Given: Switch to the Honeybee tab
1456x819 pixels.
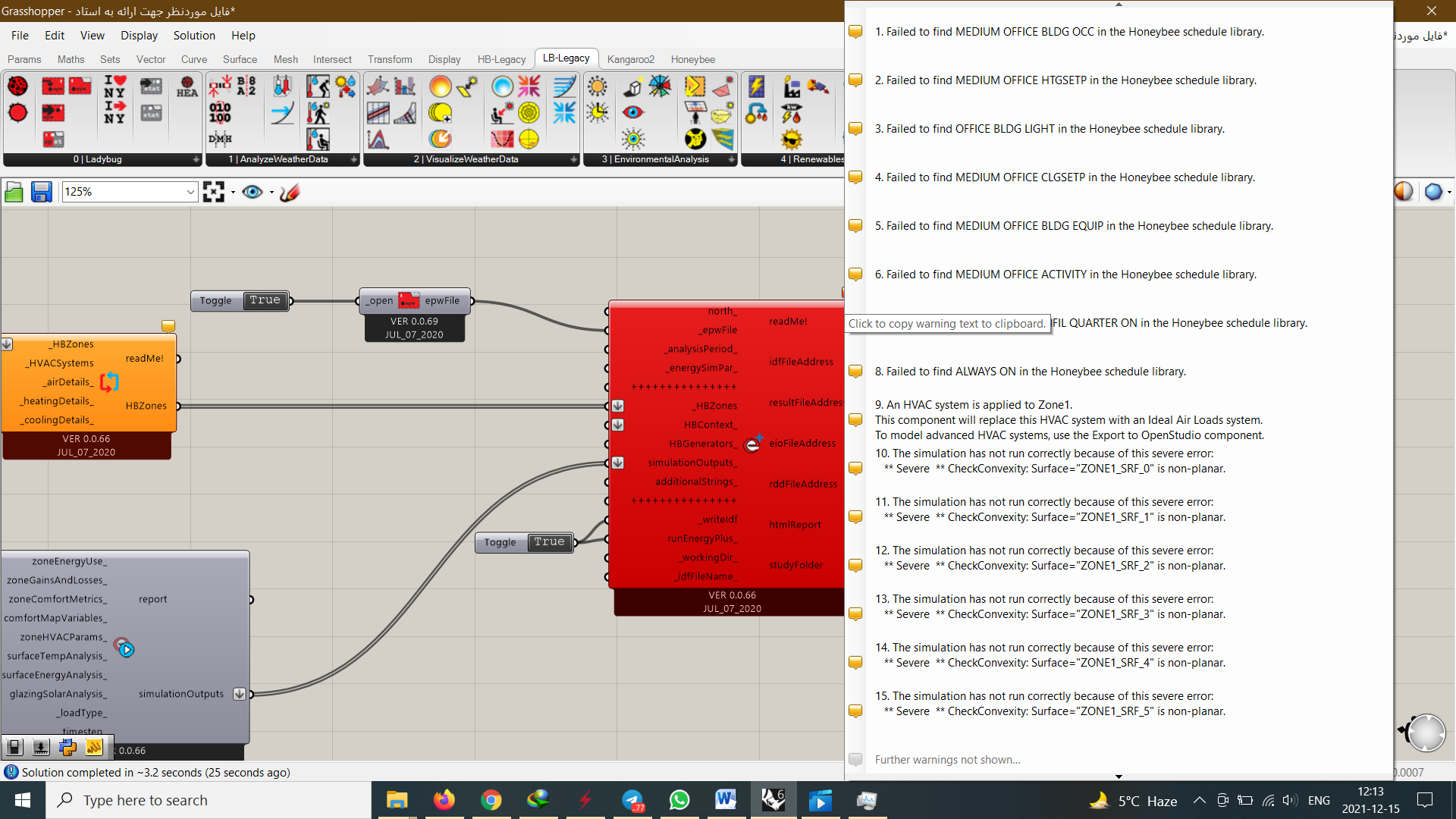Looking at the screenshot, I should click(692, 59).
